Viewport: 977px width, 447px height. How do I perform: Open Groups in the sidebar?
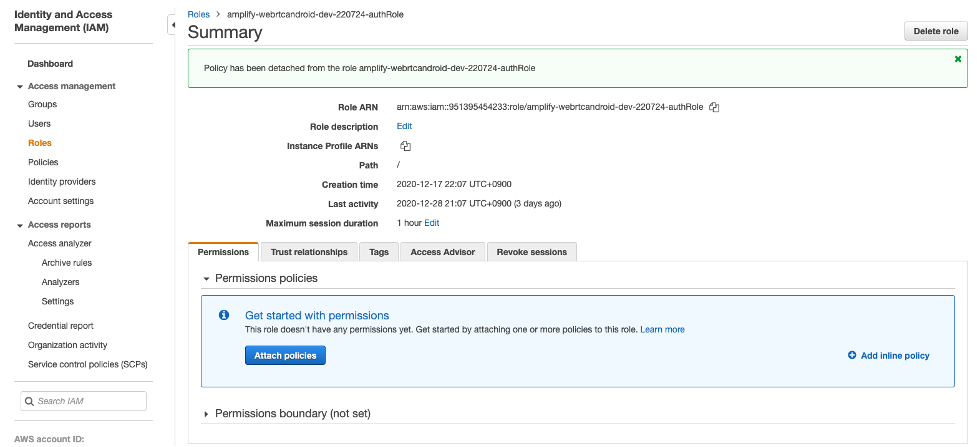(42, 104)
